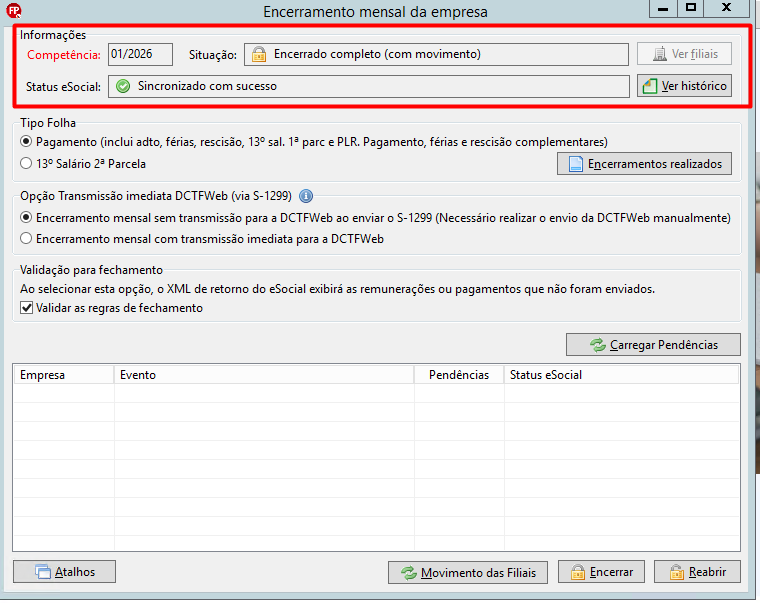Choose closing with immediate DCTFWeb transmission

pos(26,238)
